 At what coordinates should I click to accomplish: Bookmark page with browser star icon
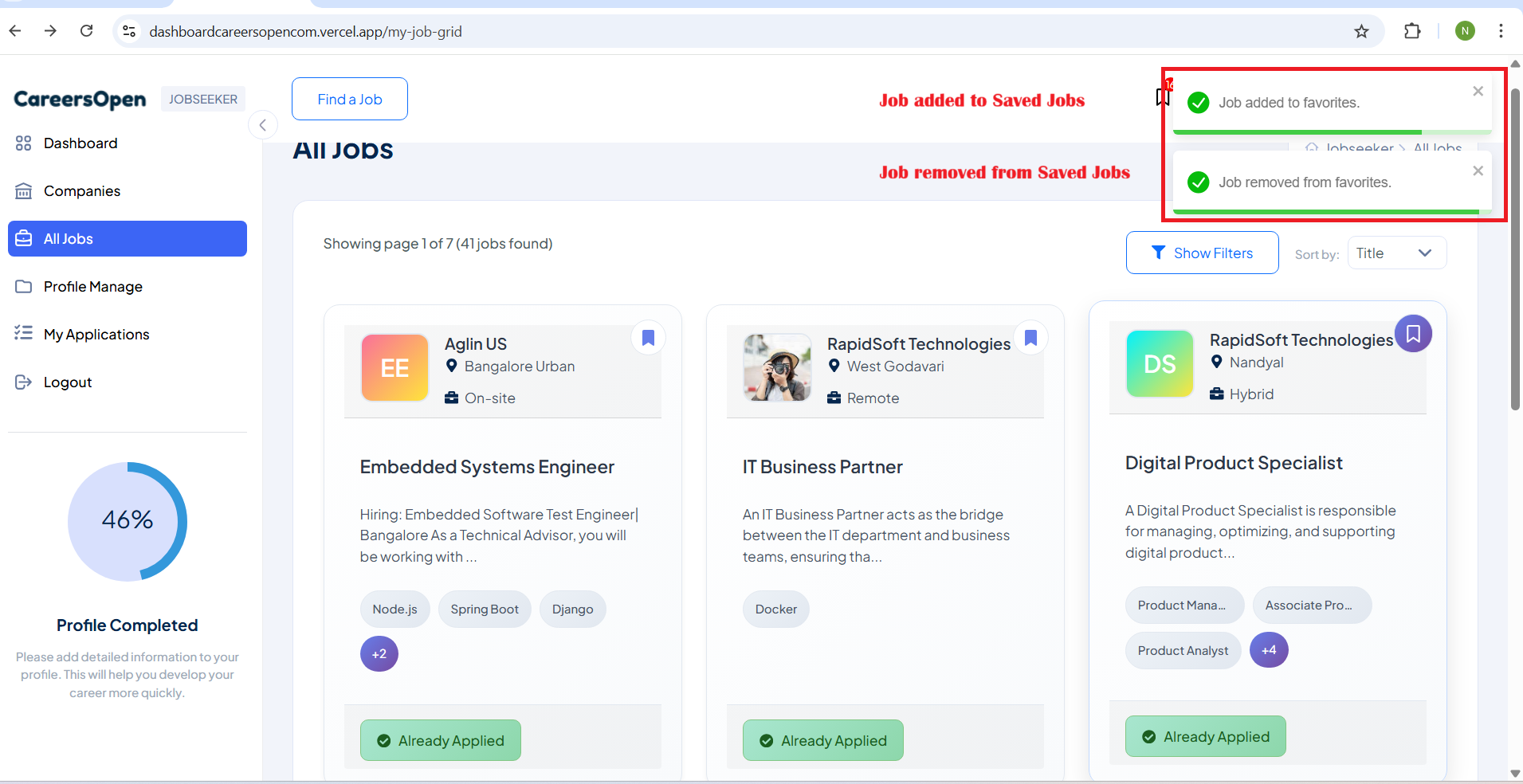(1361, 31)
